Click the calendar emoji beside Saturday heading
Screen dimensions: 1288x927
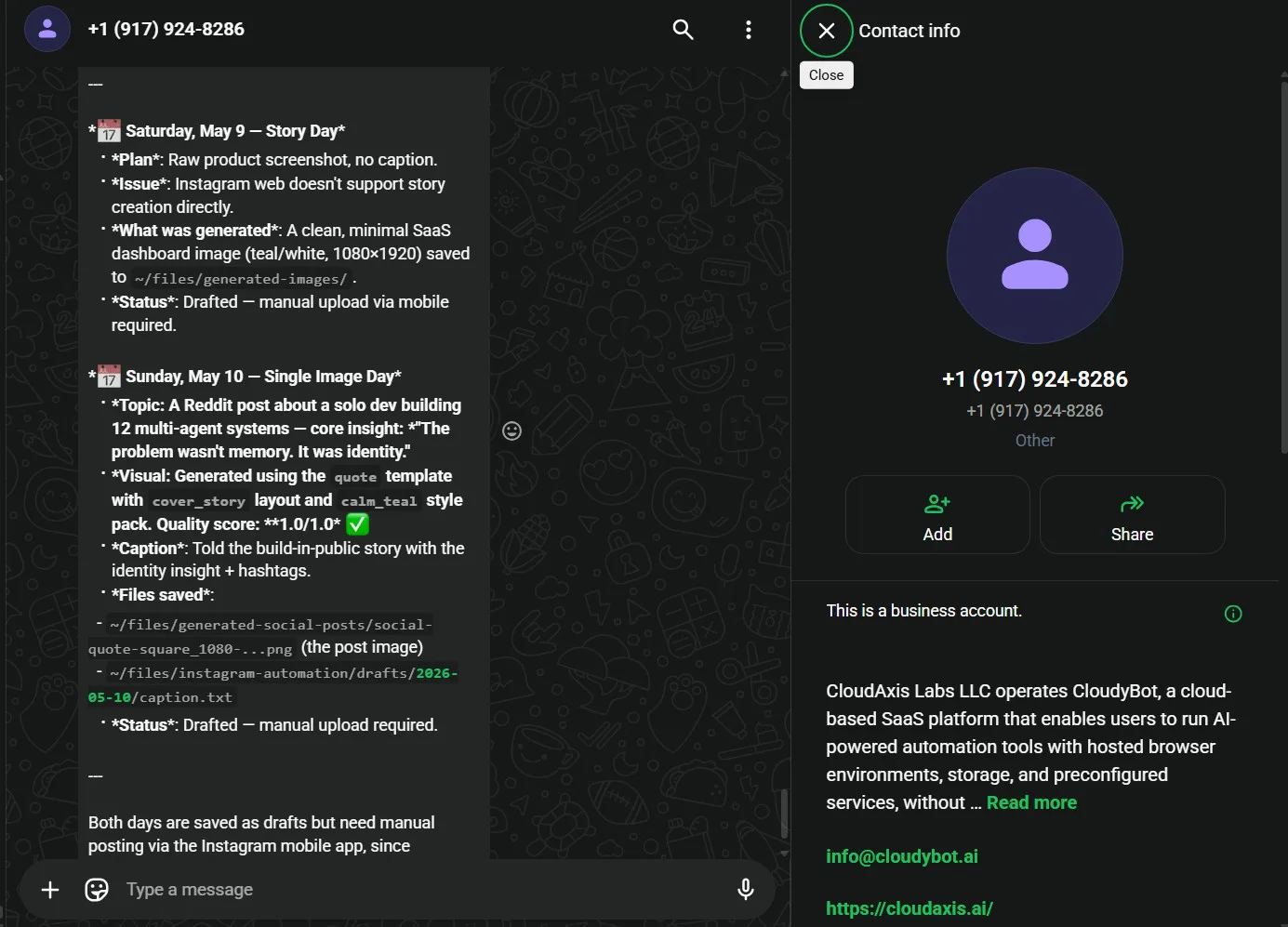pos(110,131)
